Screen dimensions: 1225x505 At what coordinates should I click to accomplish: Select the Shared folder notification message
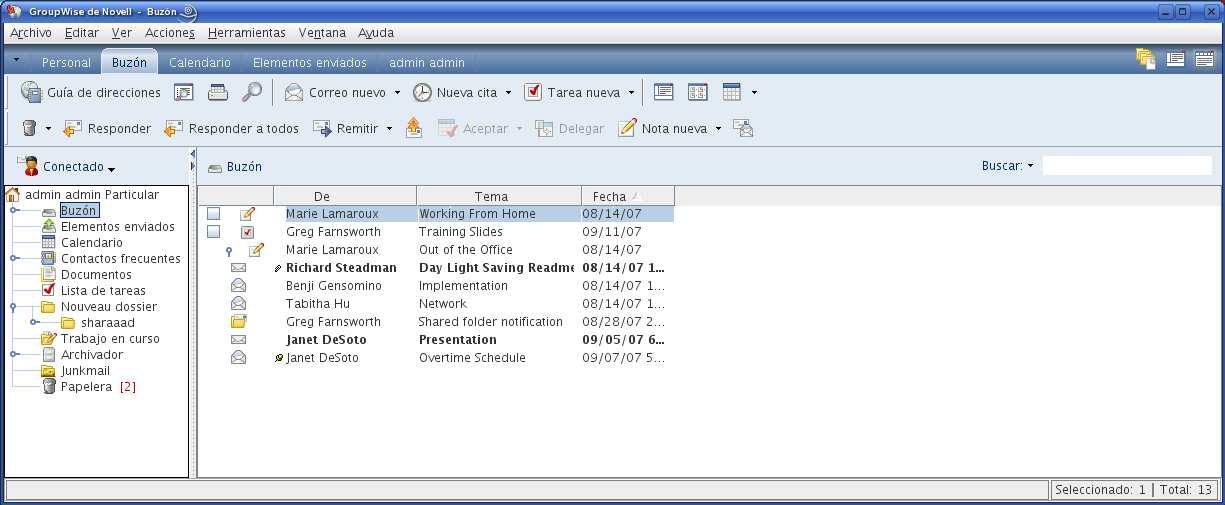click(491, 322)
